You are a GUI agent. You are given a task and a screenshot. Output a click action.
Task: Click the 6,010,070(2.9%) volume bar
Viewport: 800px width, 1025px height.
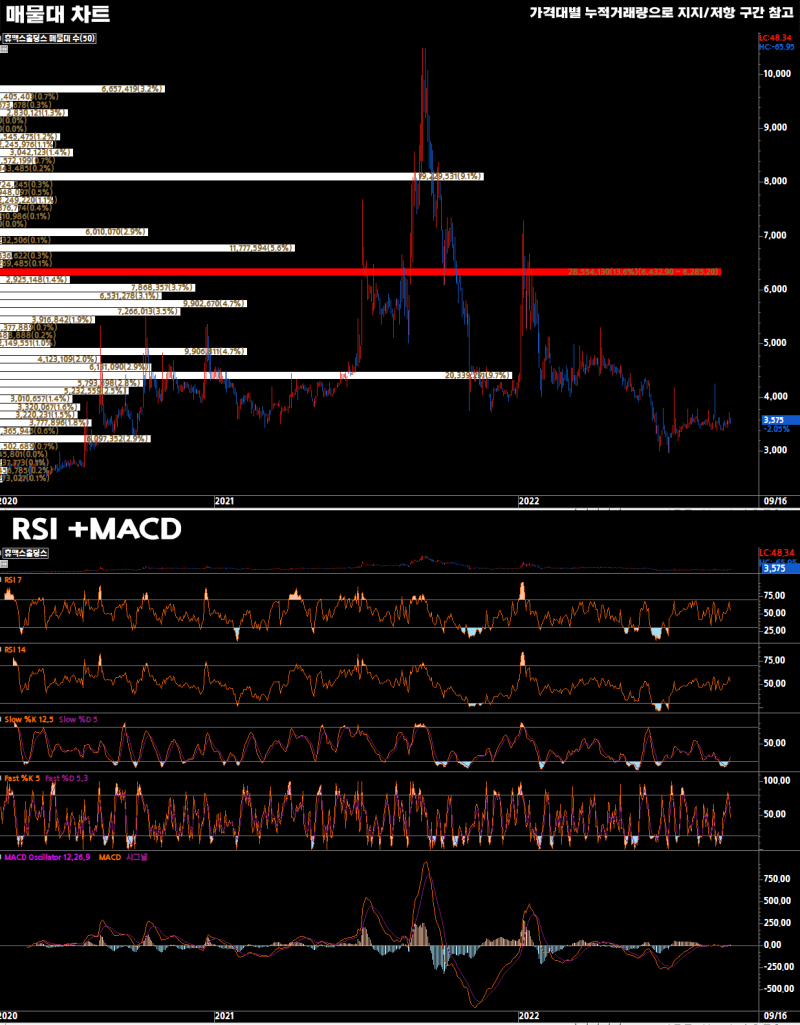pyautogui.click(x=74, y=232)
